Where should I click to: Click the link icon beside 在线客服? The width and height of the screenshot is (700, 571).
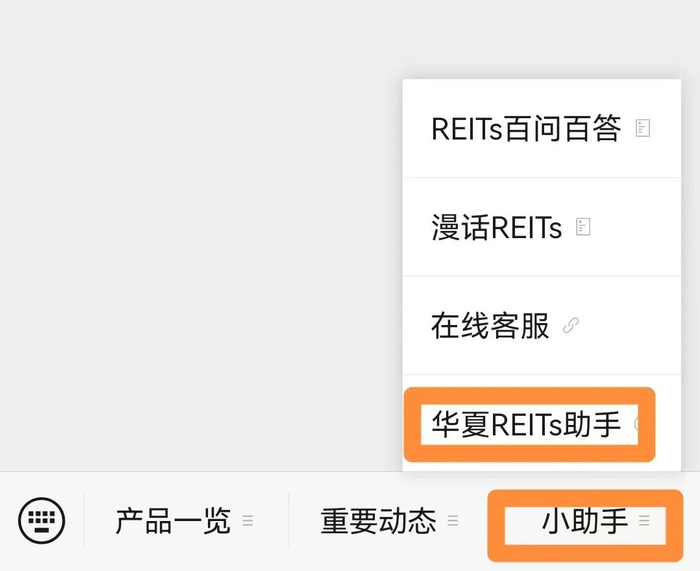click(x=571, y=325)
